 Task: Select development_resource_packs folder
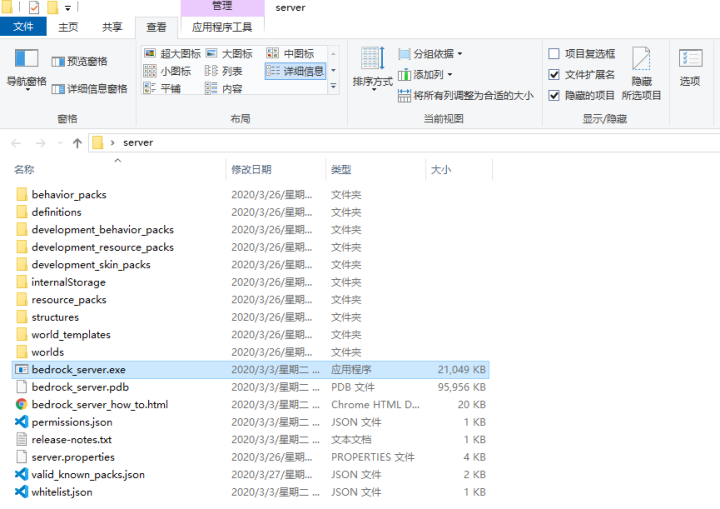tap(251, 247)
